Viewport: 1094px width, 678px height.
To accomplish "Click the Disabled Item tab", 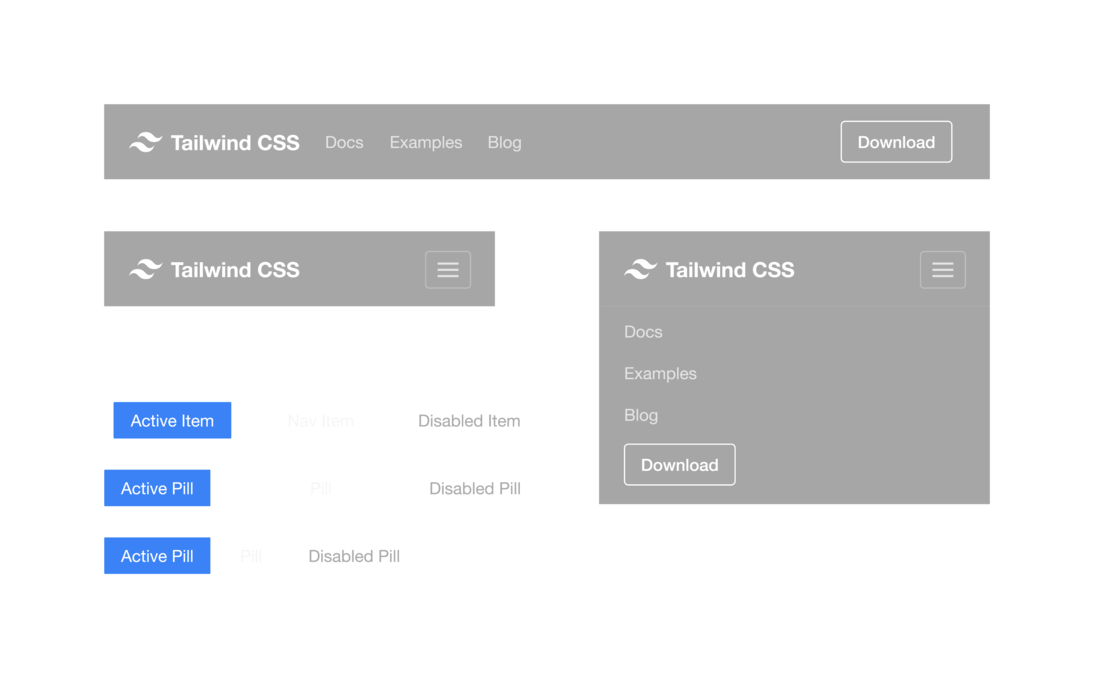I will click(x=469, y=421).
